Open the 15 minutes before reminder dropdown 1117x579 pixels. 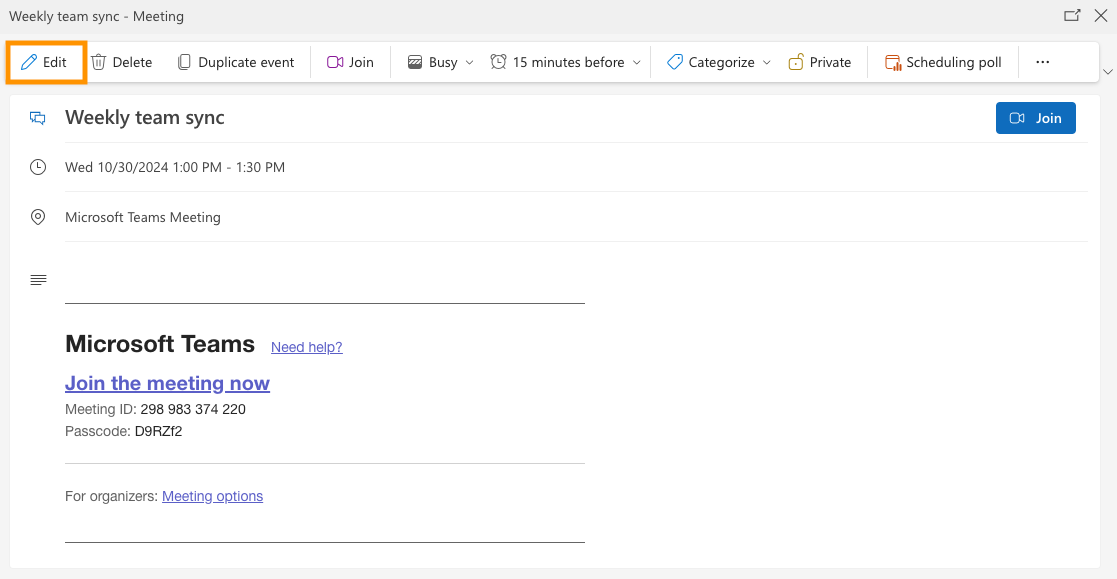click(x=636, y=62)
